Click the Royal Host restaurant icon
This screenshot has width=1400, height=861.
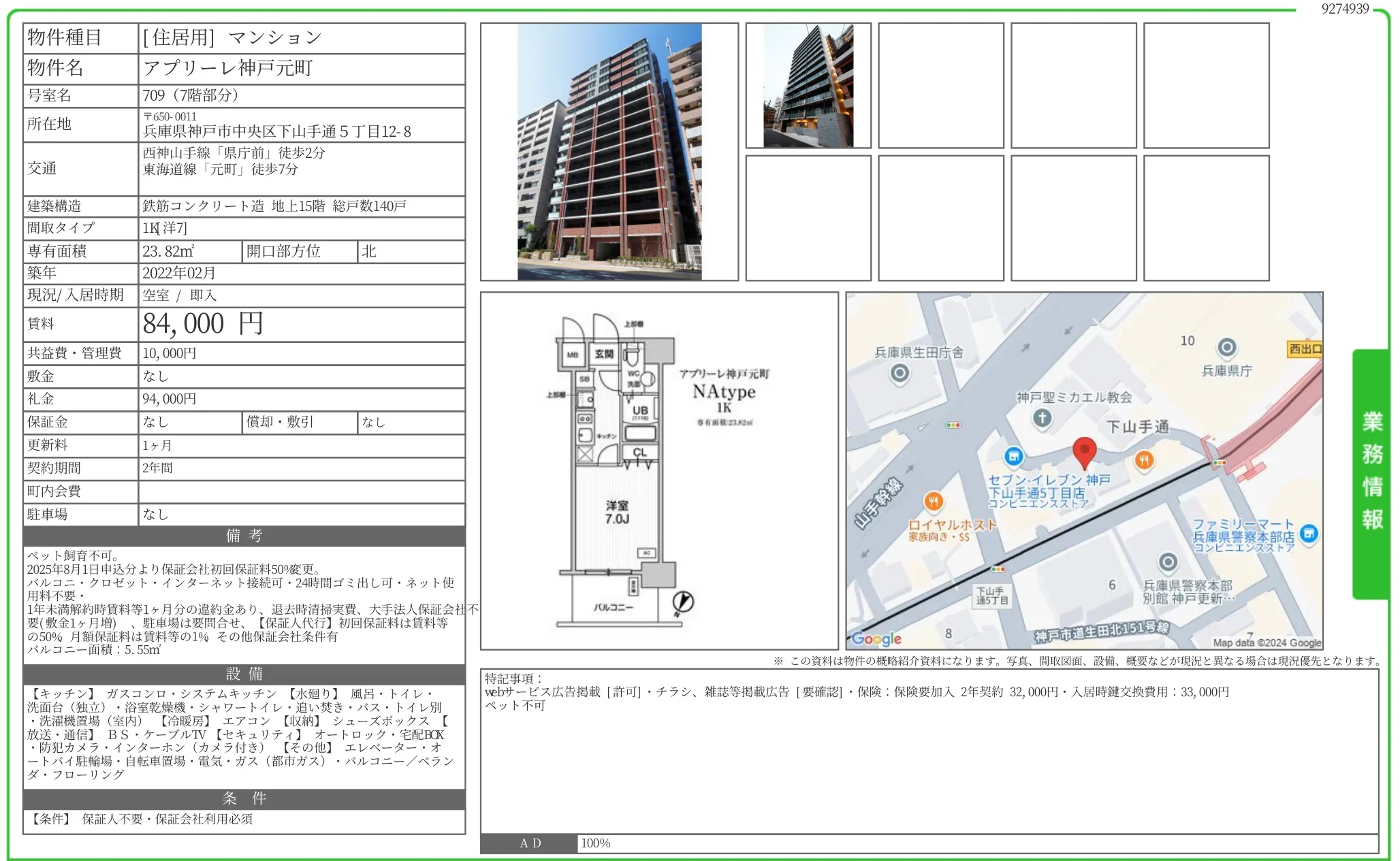933,502
